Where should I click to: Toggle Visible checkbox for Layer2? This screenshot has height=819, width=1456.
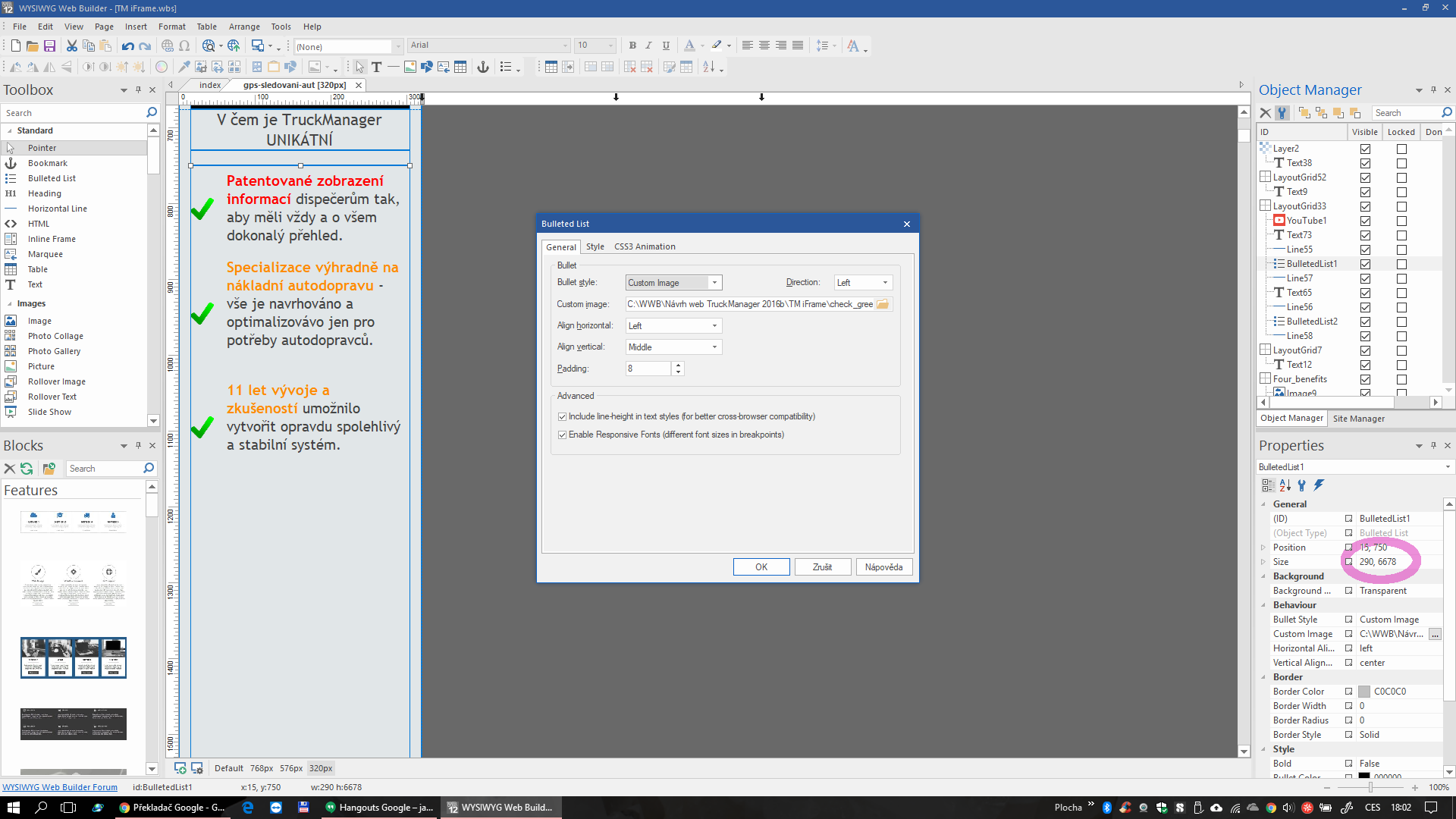pos(1365,149)
